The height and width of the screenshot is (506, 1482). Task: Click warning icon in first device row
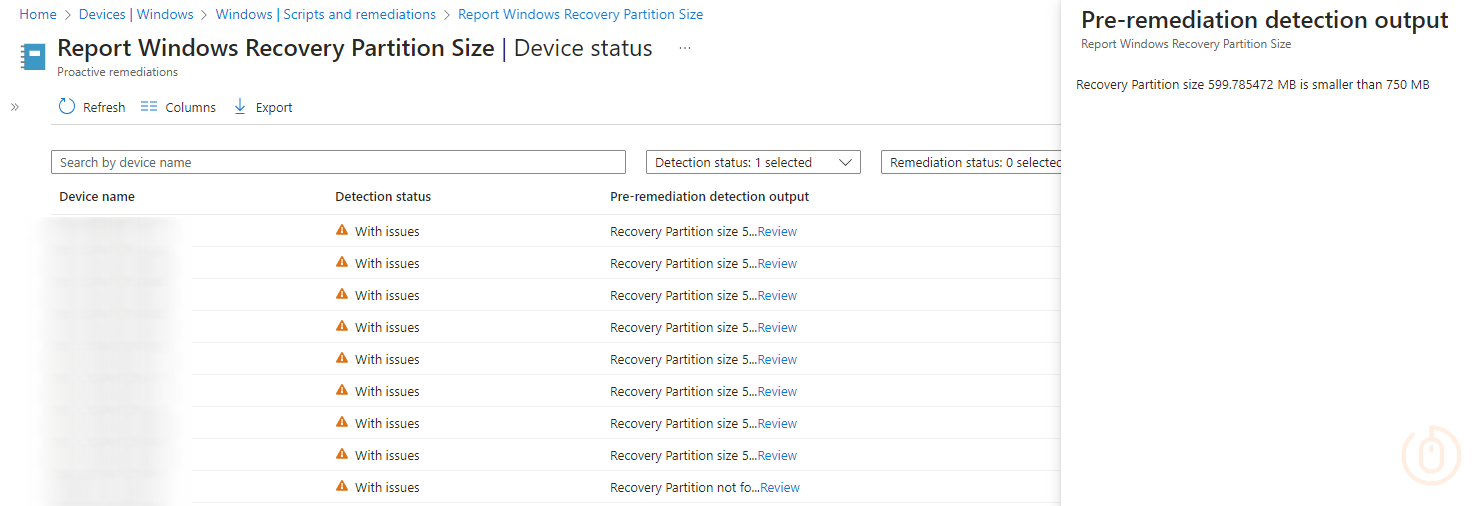[342, 231]
